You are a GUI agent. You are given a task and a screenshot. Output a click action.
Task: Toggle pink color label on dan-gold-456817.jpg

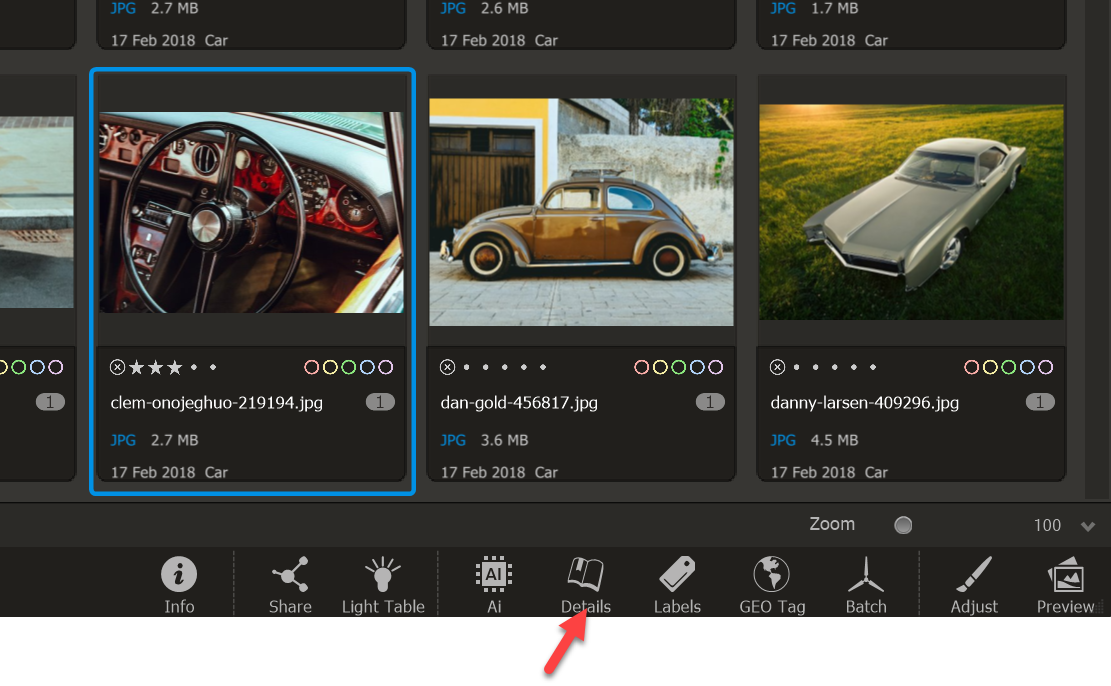(x=641, y=367)
